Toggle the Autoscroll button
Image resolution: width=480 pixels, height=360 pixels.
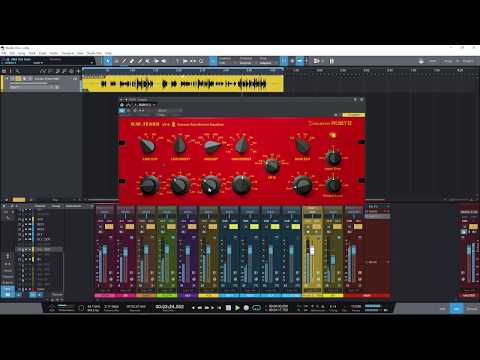tap(300, 61)
